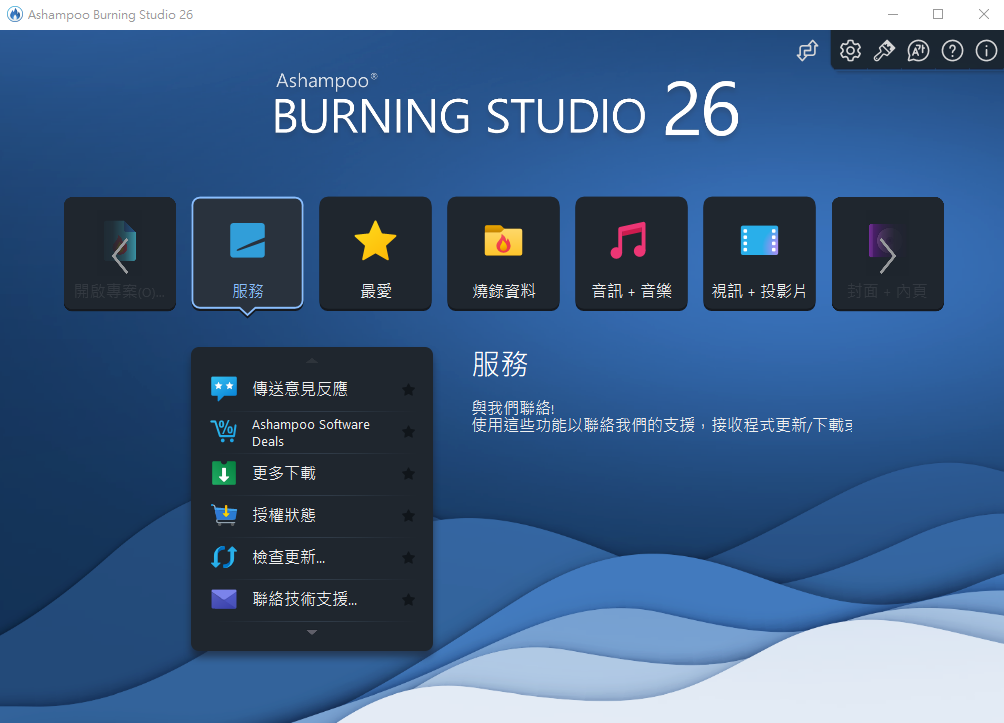This screenshot has width=1004, height=723.
Task: Click the Ashampoo flame icon in title bar
Action: 15,14
